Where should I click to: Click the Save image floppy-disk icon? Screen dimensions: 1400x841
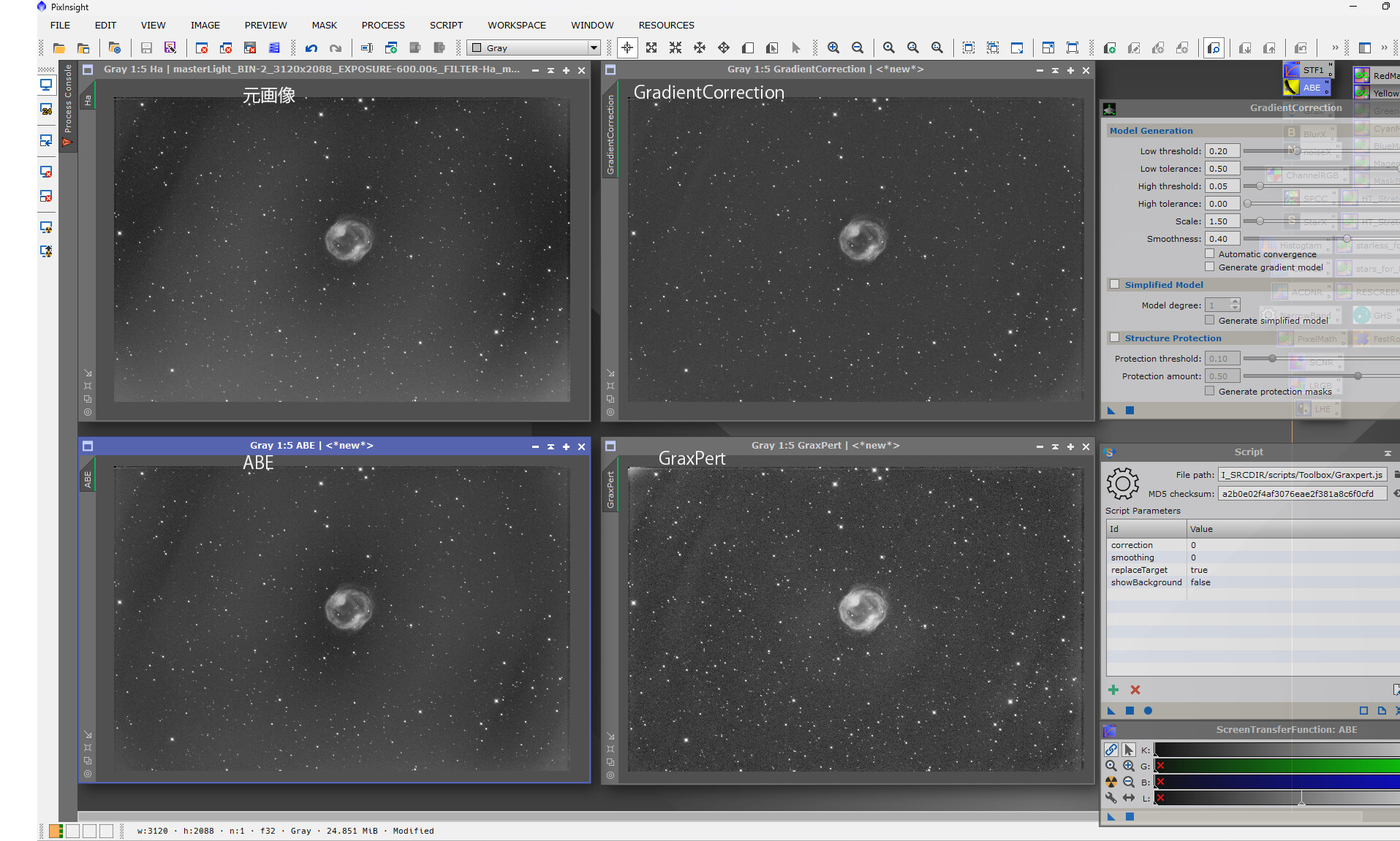(146, 48)
